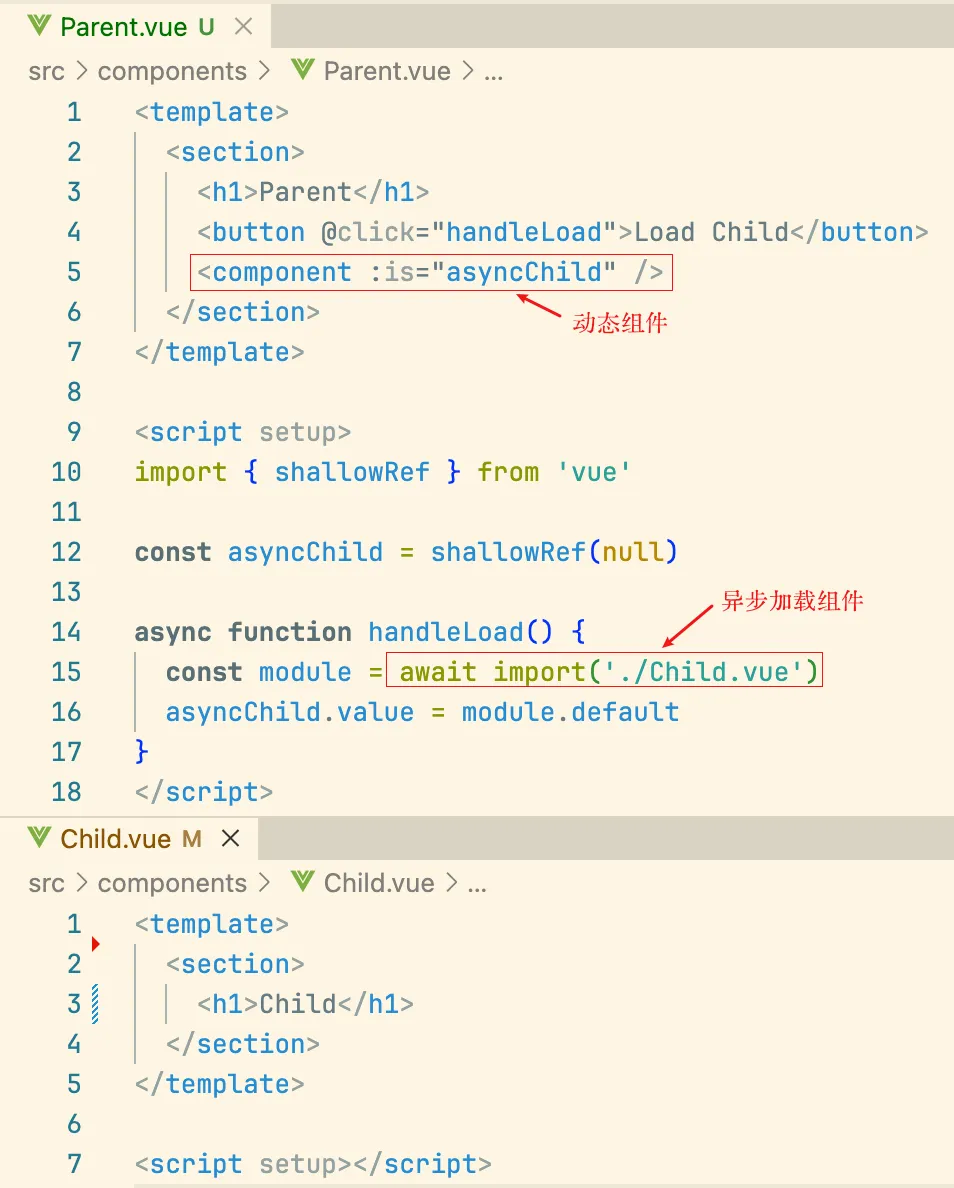Click 'handleLoad()' function name on line 14
The width and height of the screenshot is (954, 1188).
[x=461, y=632]
